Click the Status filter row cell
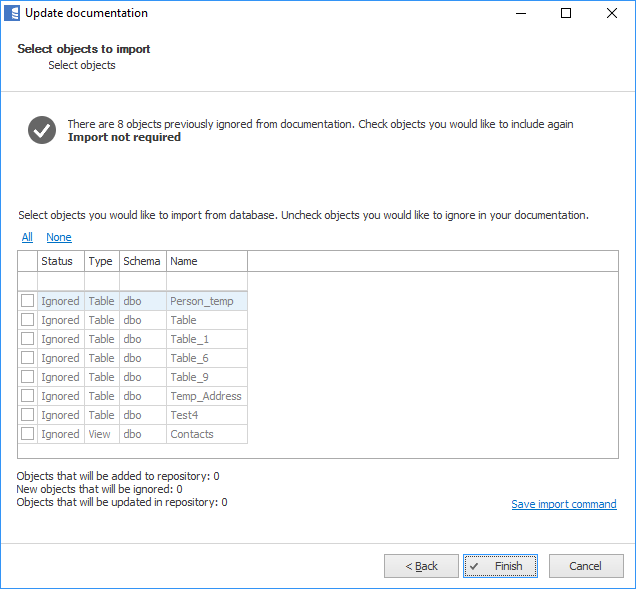636x589 pixels. coord(60,281)
